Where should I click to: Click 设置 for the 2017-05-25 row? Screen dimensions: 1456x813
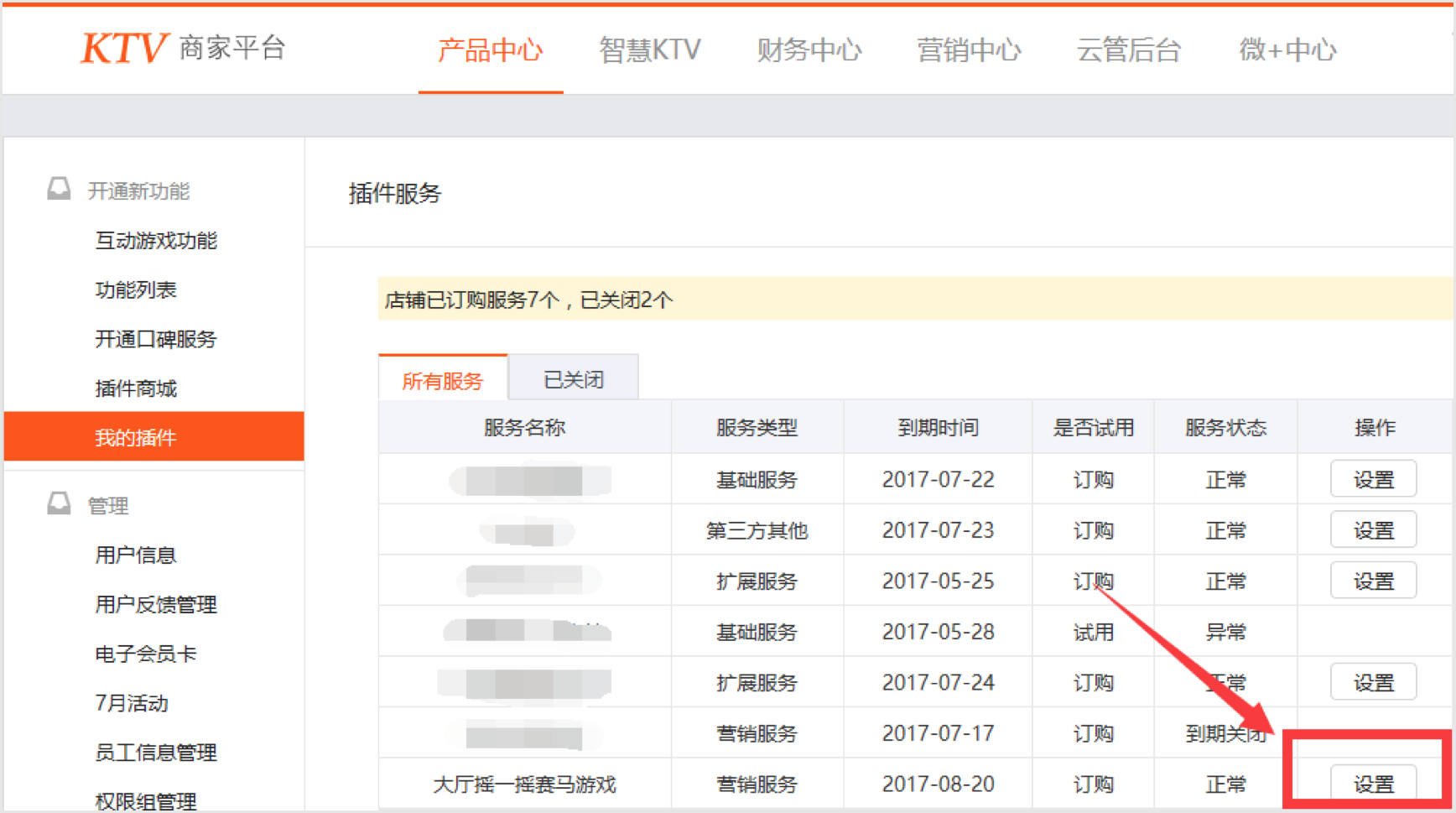click(x=1374, y=581)
